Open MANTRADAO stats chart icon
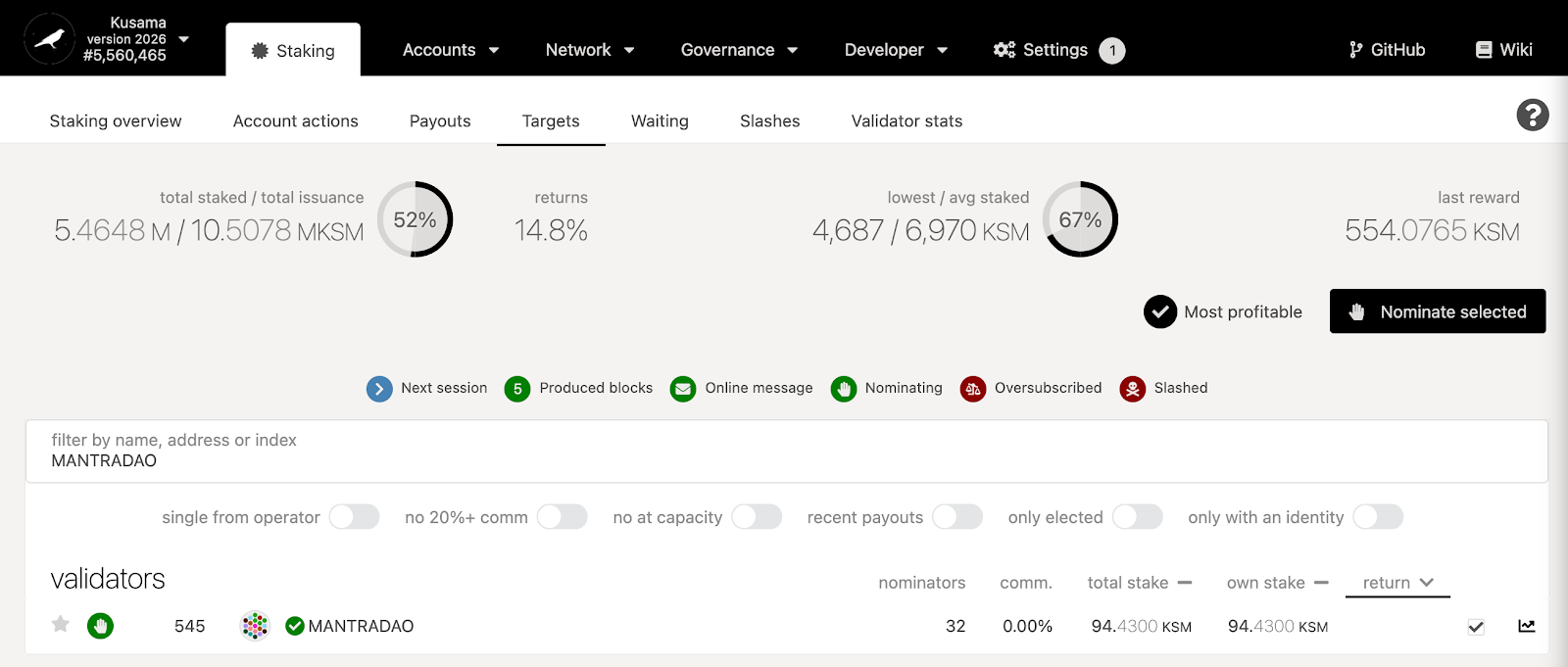The image size is (1568, 667). [1527, 626]
